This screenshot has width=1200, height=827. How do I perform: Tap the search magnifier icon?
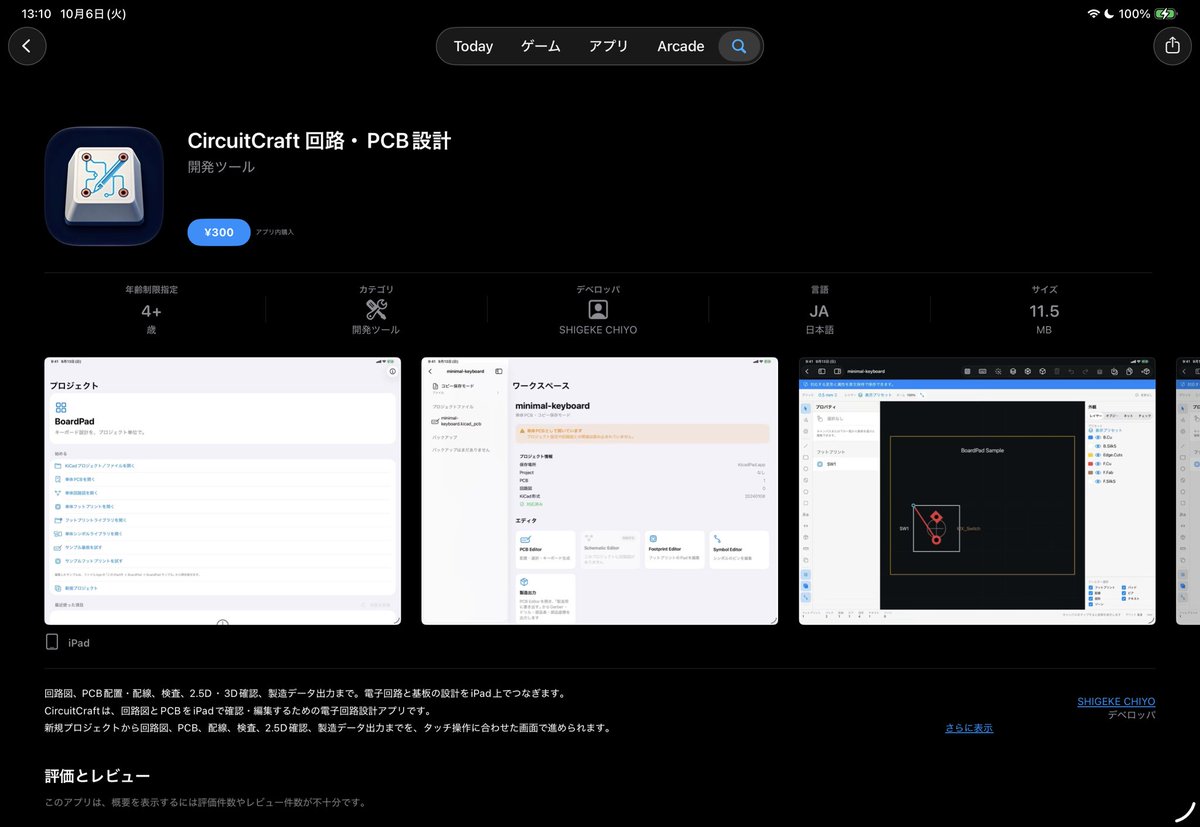click(x=739, y=46)
